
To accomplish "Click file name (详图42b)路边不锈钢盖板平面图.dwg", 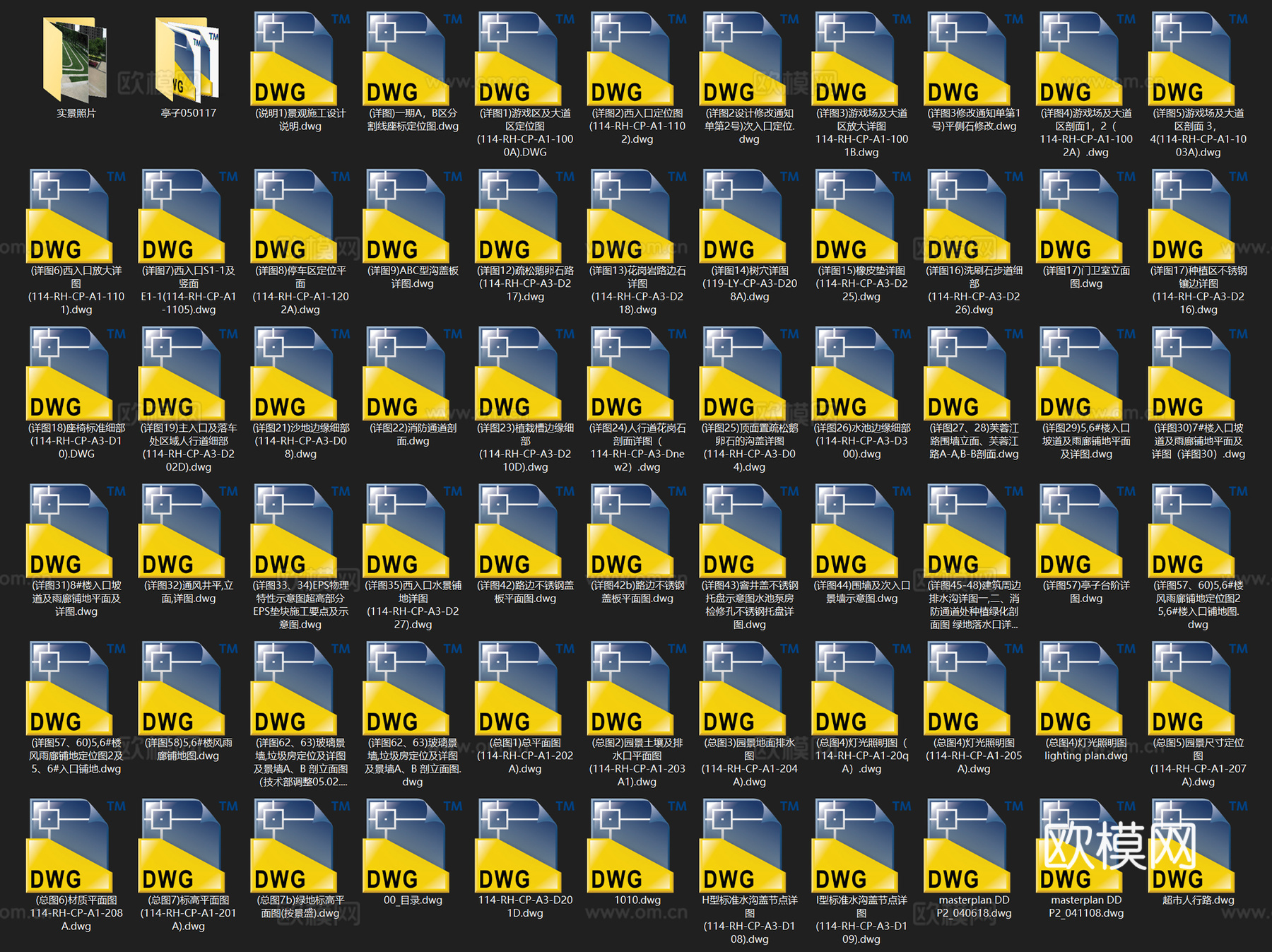I will (637, 592).
